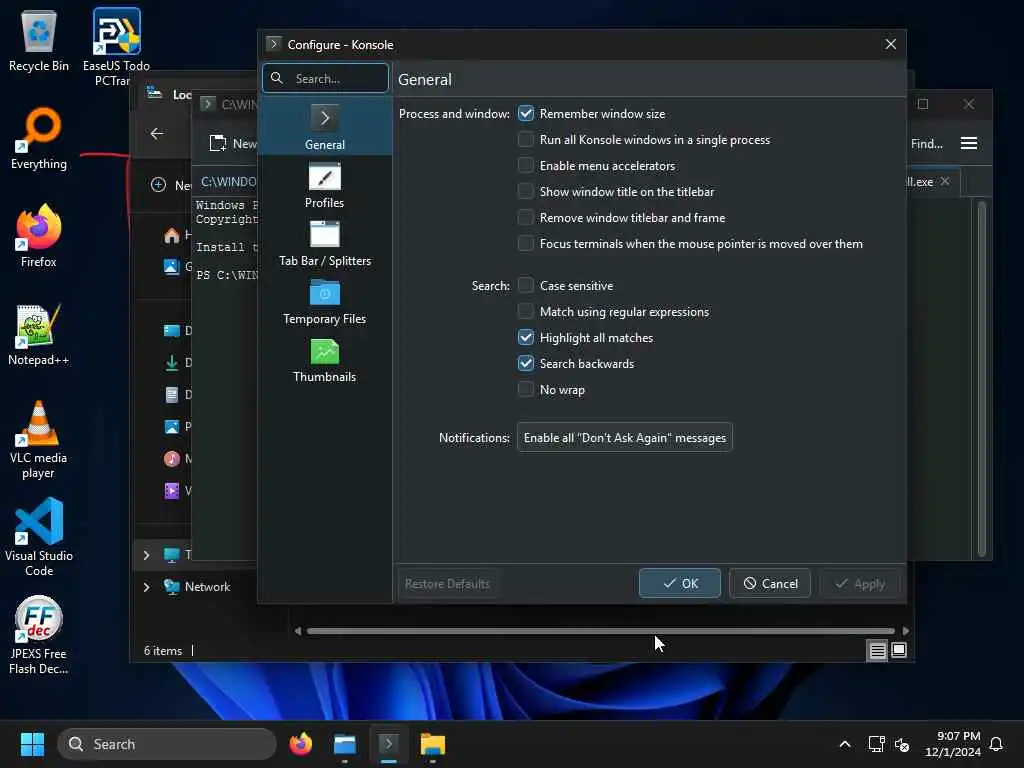Open the notifications bell in system tray
Image resolution: width=1024 pixels, height=768 pixels.
996,744
